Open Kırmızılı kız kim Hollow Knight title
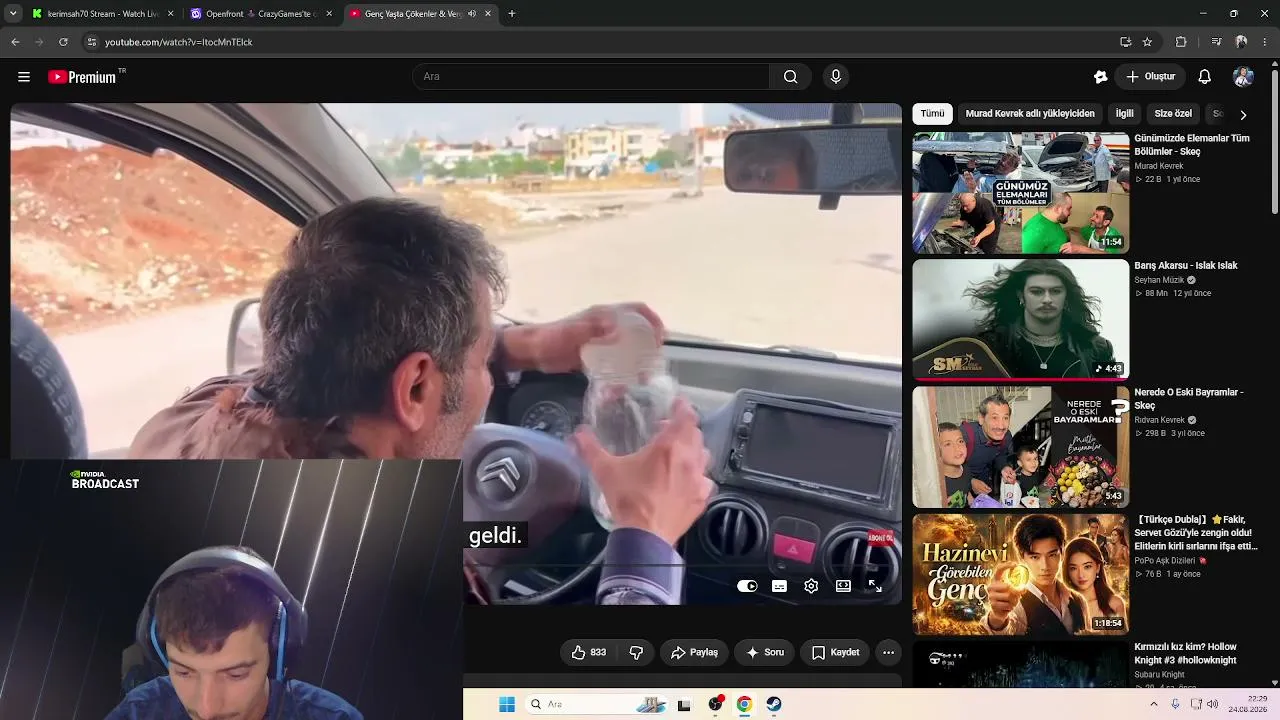1280x720 pixels. (x=1186, y=654)
